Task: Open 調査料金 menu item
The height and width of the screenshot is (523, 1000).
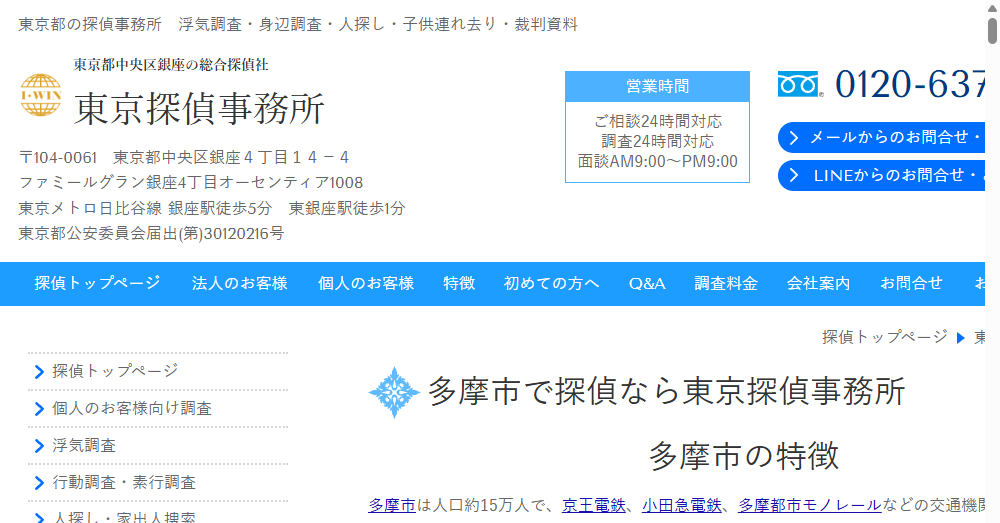Action: 726,283
